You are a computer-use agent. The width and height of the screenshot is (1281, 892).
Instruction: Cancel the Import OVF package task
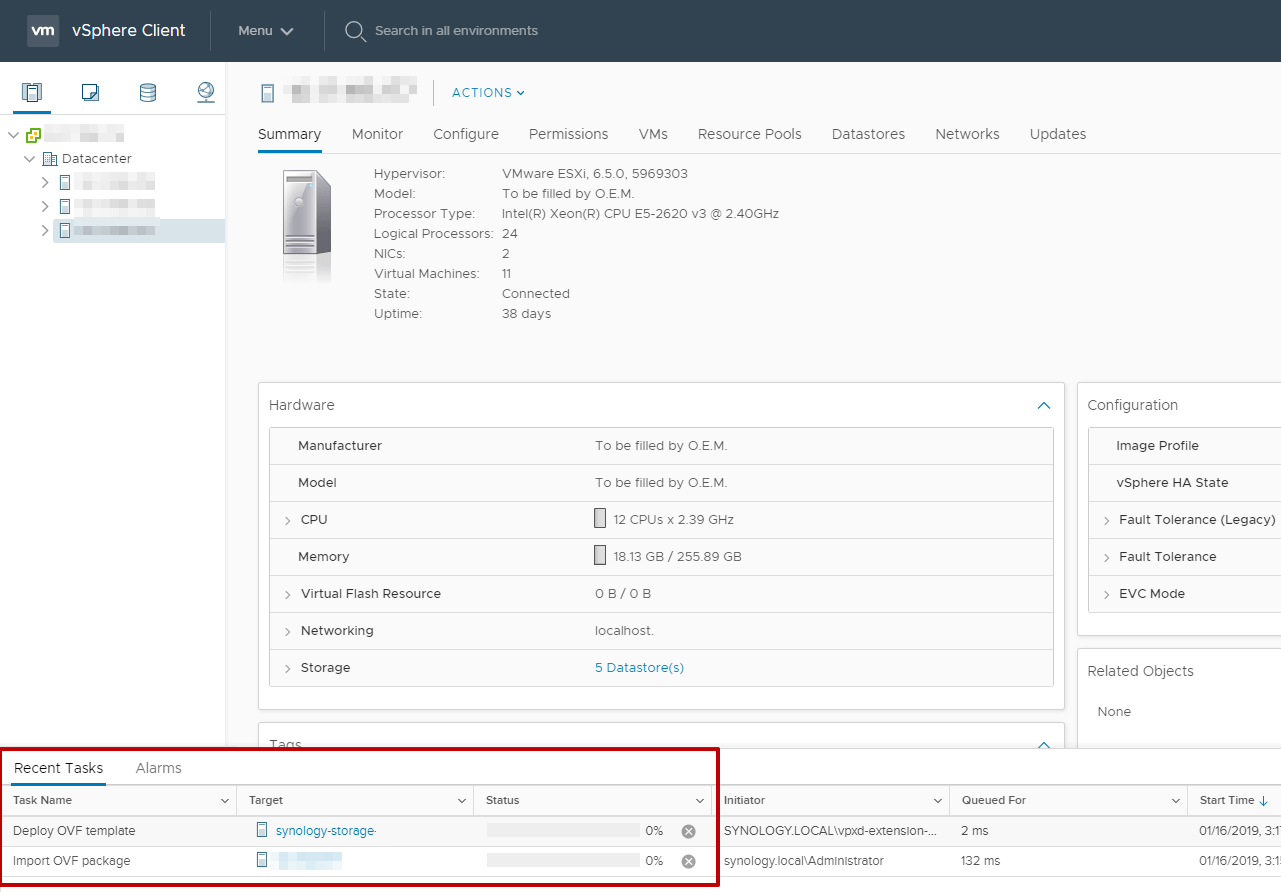[x=687, y=861]
